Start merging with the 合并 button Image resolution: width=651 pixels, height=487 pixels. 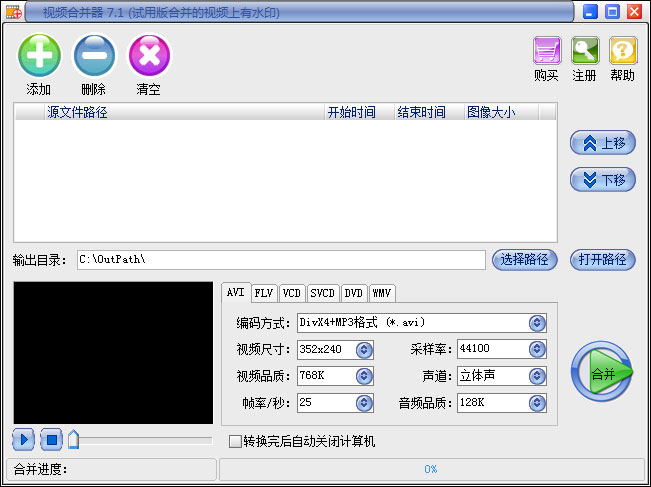click(x=602, y=372)
